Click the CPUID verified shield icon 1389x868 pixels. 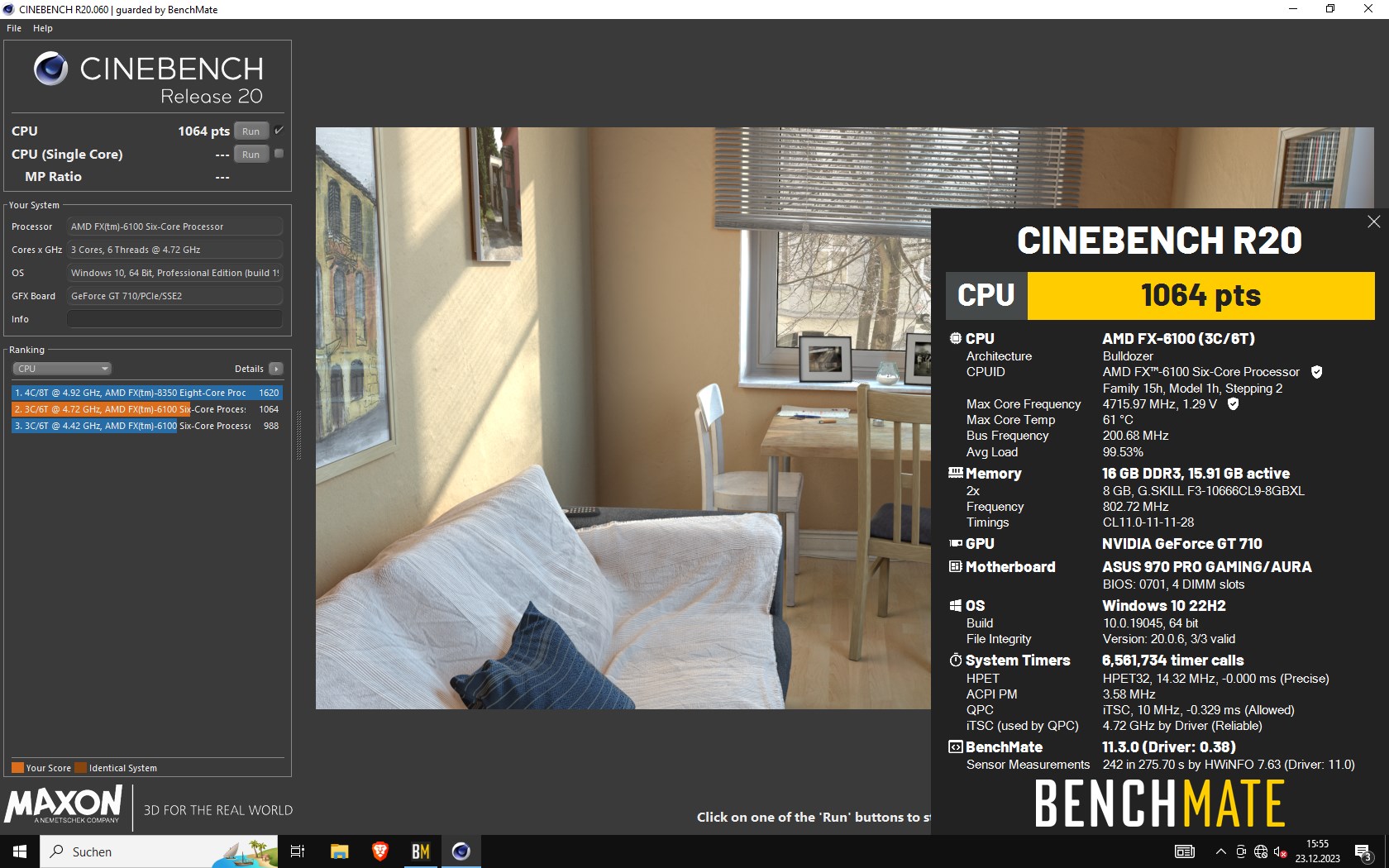pyautogui.click(x=1316, y=372)
